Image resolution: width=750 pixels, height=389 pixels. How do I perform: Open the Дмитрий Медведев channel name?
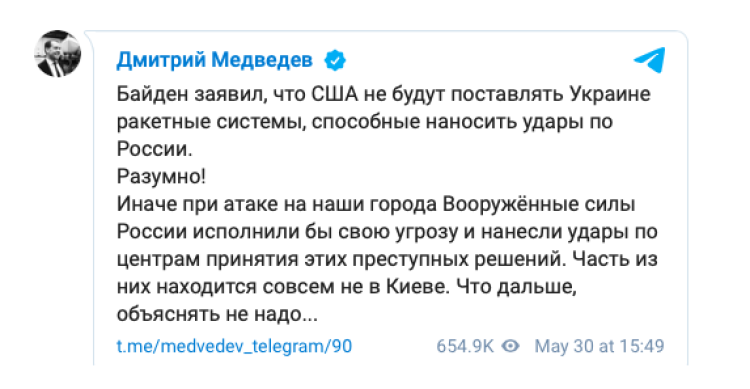click(214, 60)
